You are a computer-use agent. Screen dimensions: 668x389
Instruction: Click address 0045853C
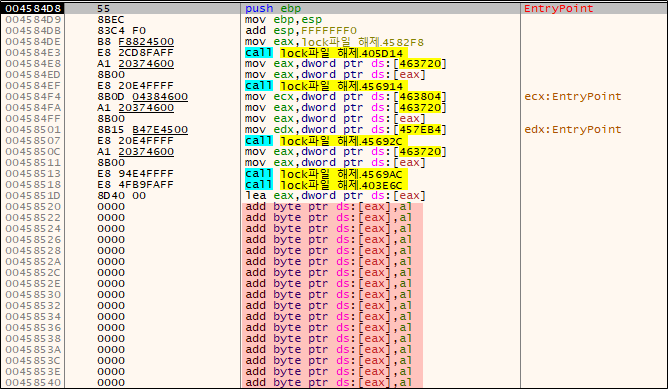[33, 361]
